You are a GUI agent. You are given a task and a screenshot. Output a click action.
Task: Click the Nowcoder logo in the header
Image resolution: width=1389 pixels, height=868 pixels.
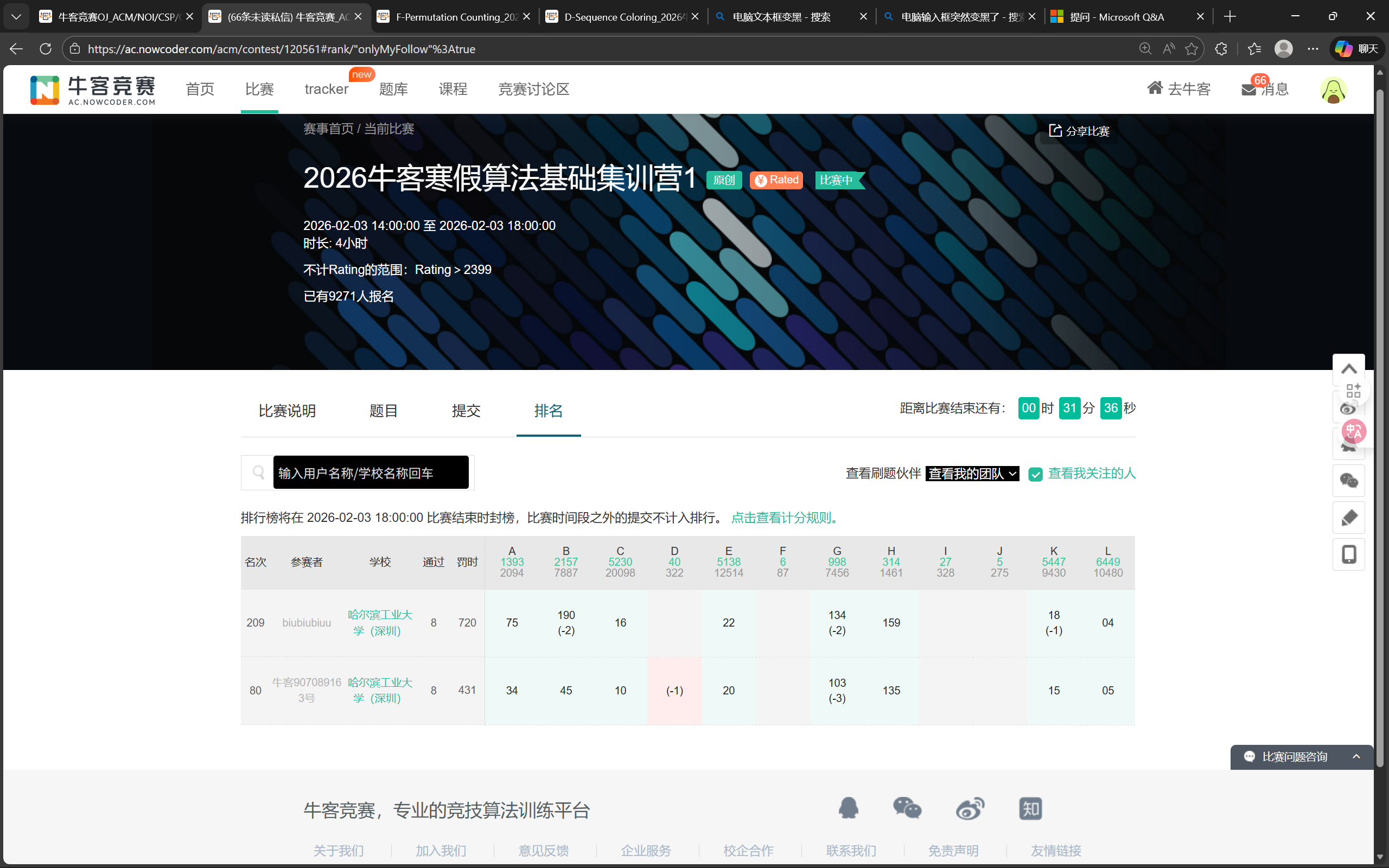point(92,90)
